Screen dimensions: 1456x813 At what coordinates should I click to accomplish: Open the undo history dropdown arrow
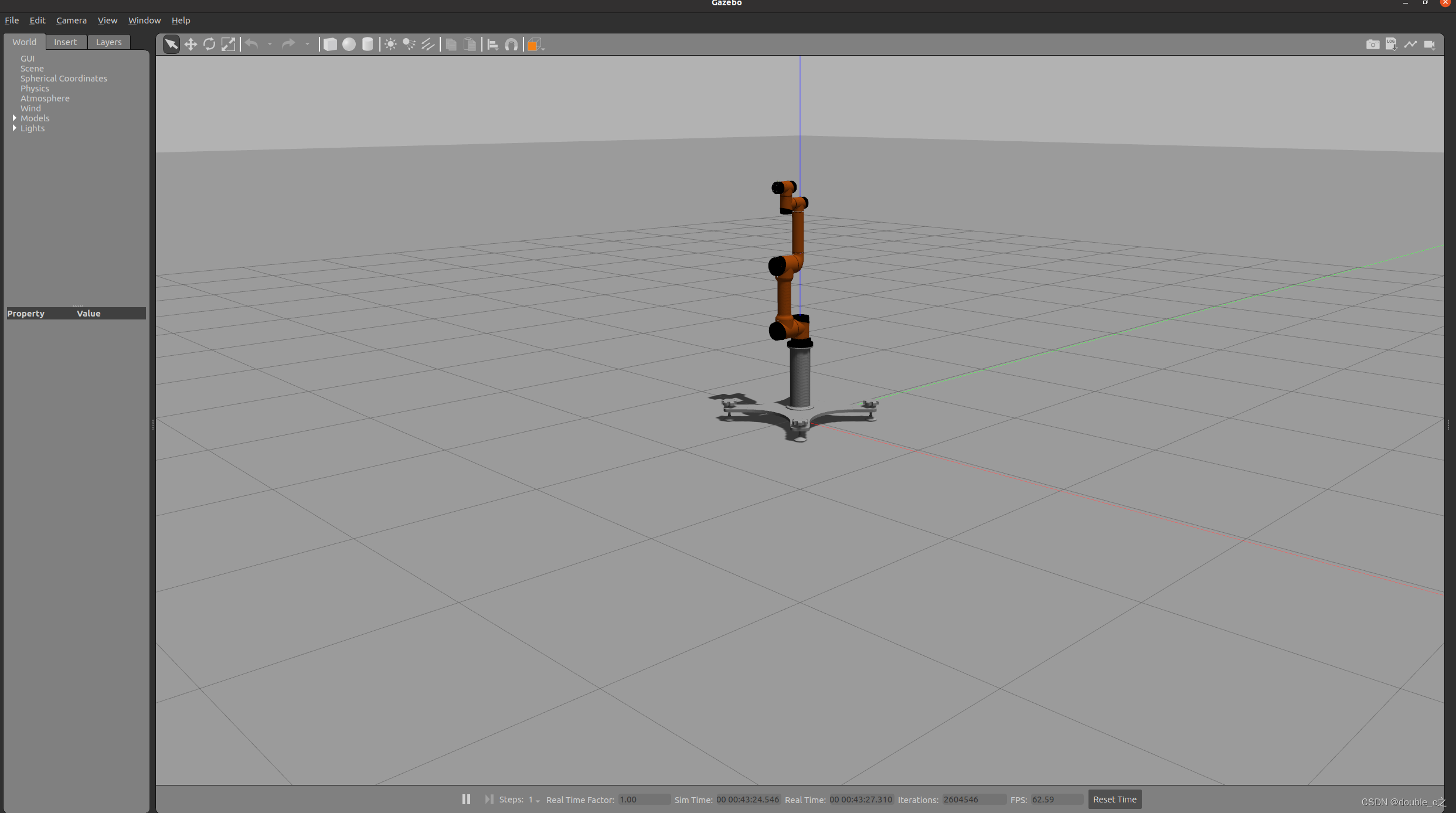click(270, 45)
